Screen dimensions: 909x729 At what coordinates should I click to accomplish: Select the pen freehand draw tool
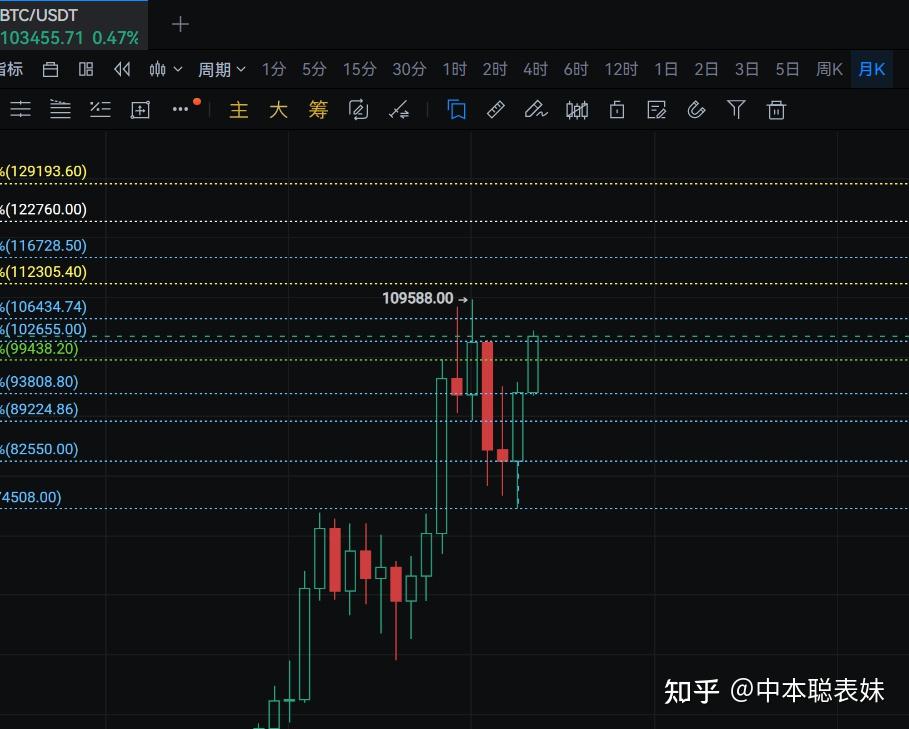pos(536,110)
